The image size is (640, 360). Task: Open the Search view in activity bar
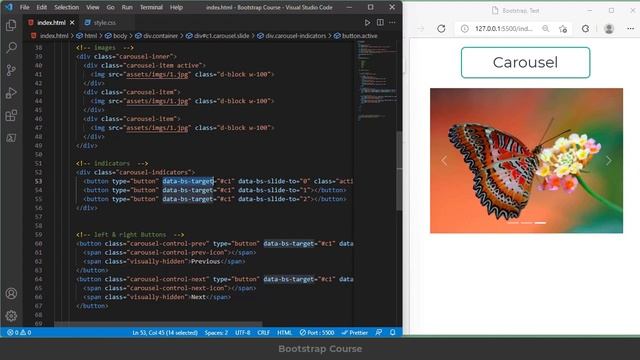point(11,47)
